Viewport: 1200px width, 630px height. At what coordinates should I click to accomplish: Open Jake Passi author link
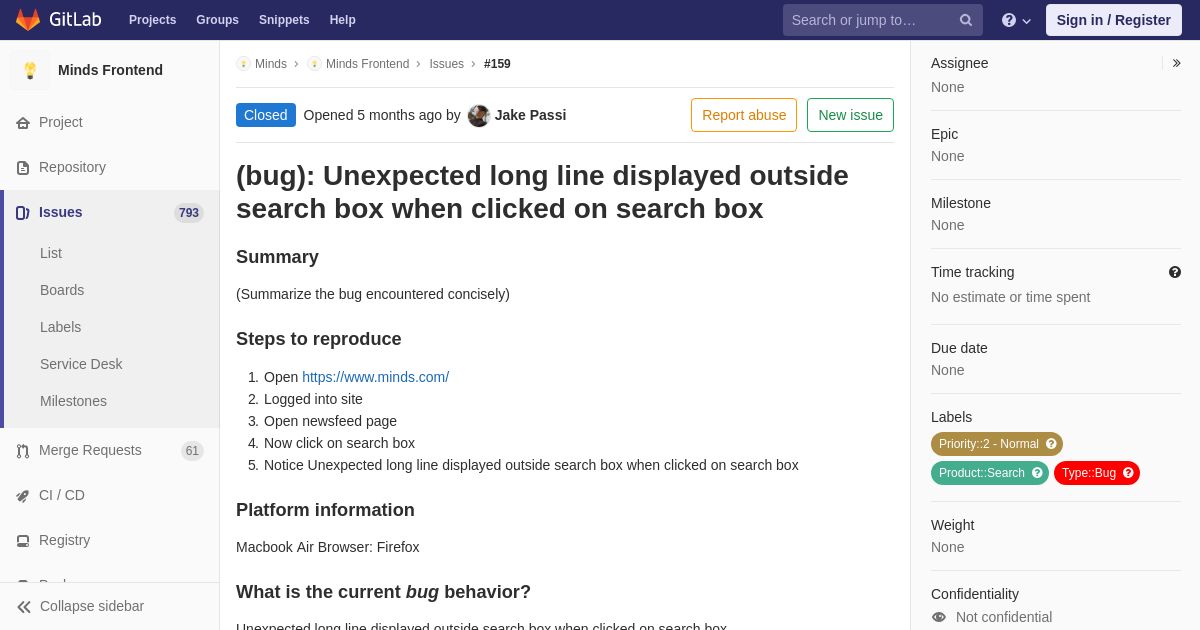pyautogui.click(x=530, y=115)
